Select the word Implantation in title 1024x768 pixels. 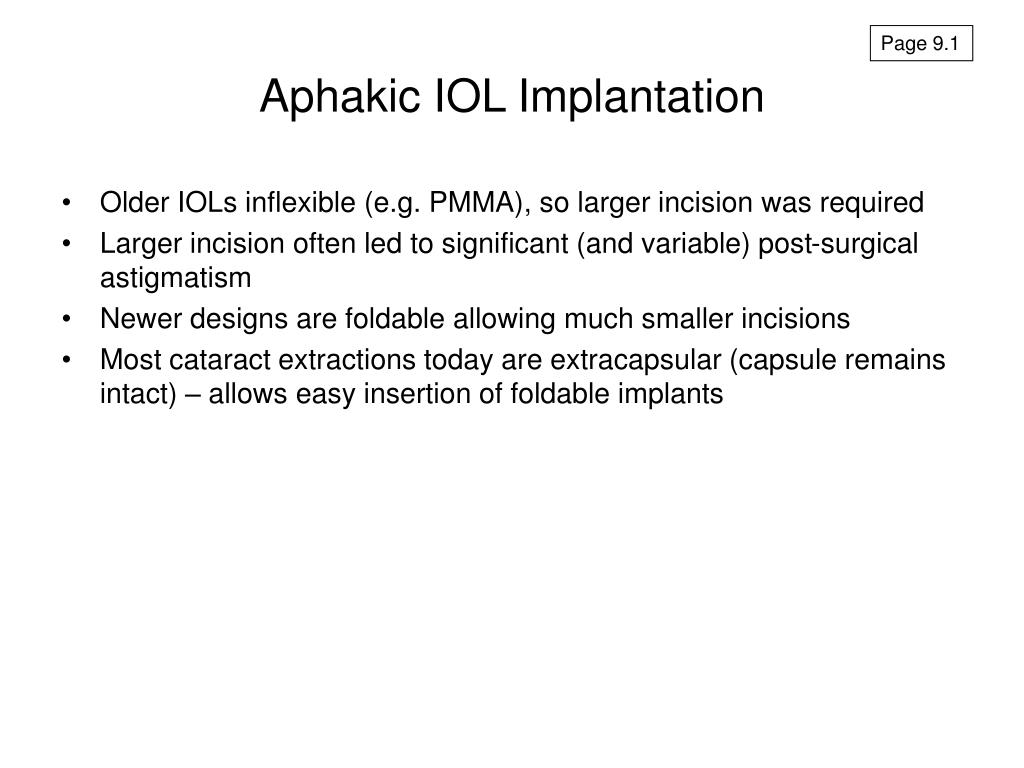641,97
